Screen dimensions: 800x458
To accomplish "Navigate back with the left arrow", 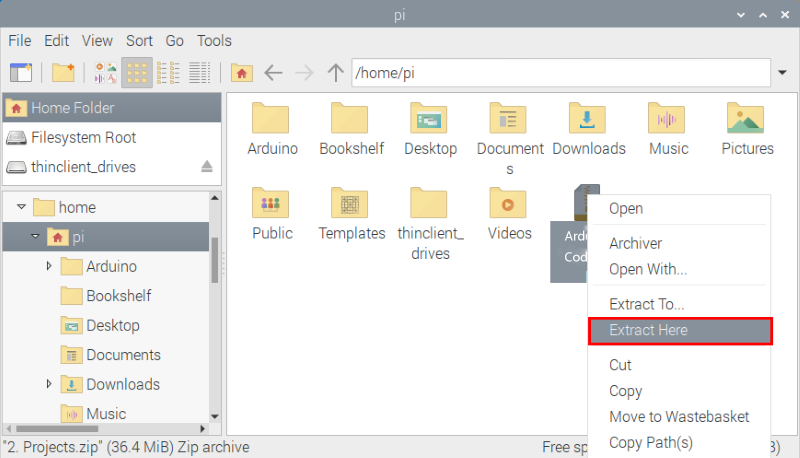I will 273,73.
